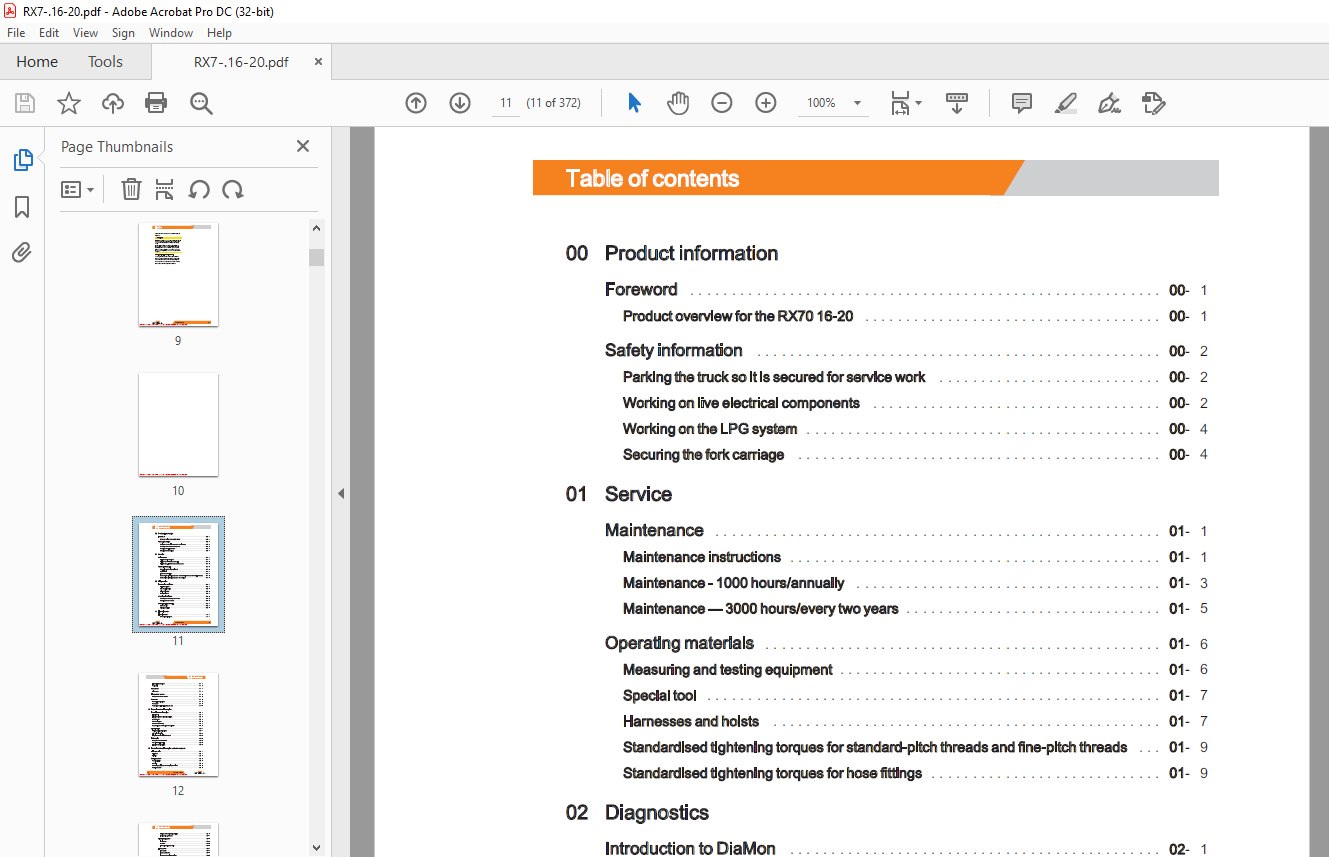The width and height of the screenshot is (1329, 857).
Task: Rotate pages counterclockwise
Action: [x=199, y=189]
